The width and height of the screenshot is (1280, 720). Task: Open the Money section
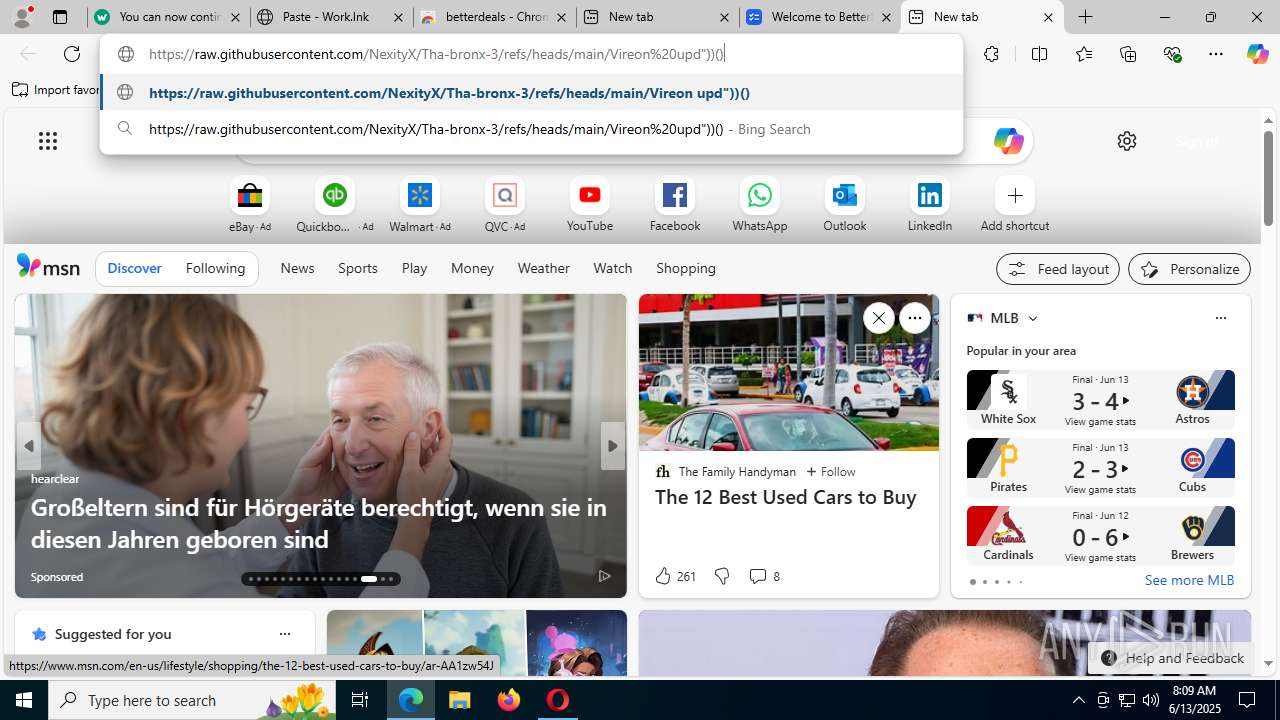pos(472,268)
